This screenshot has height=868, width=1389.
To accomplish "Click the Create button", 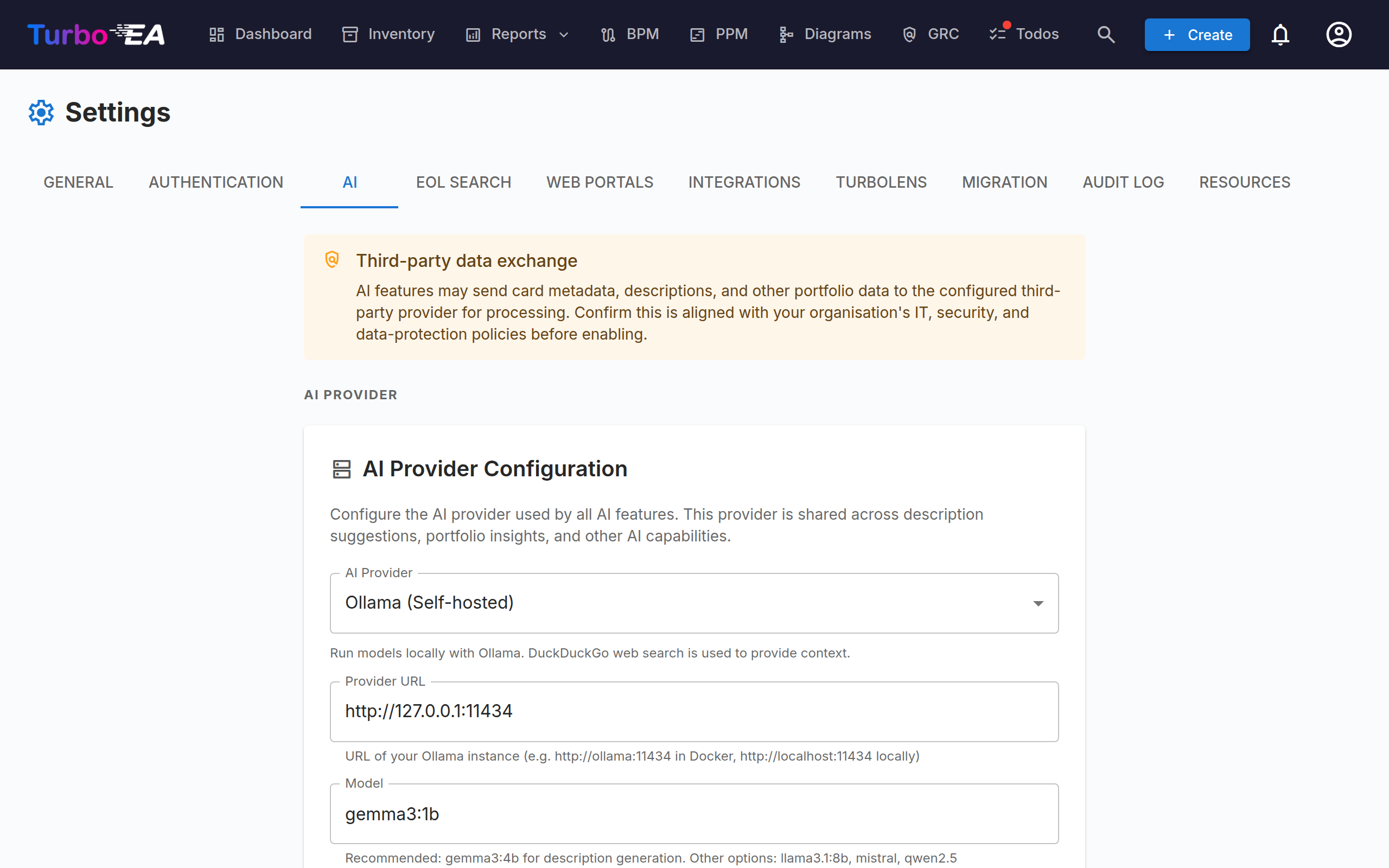I will [x=1197, y=34].
